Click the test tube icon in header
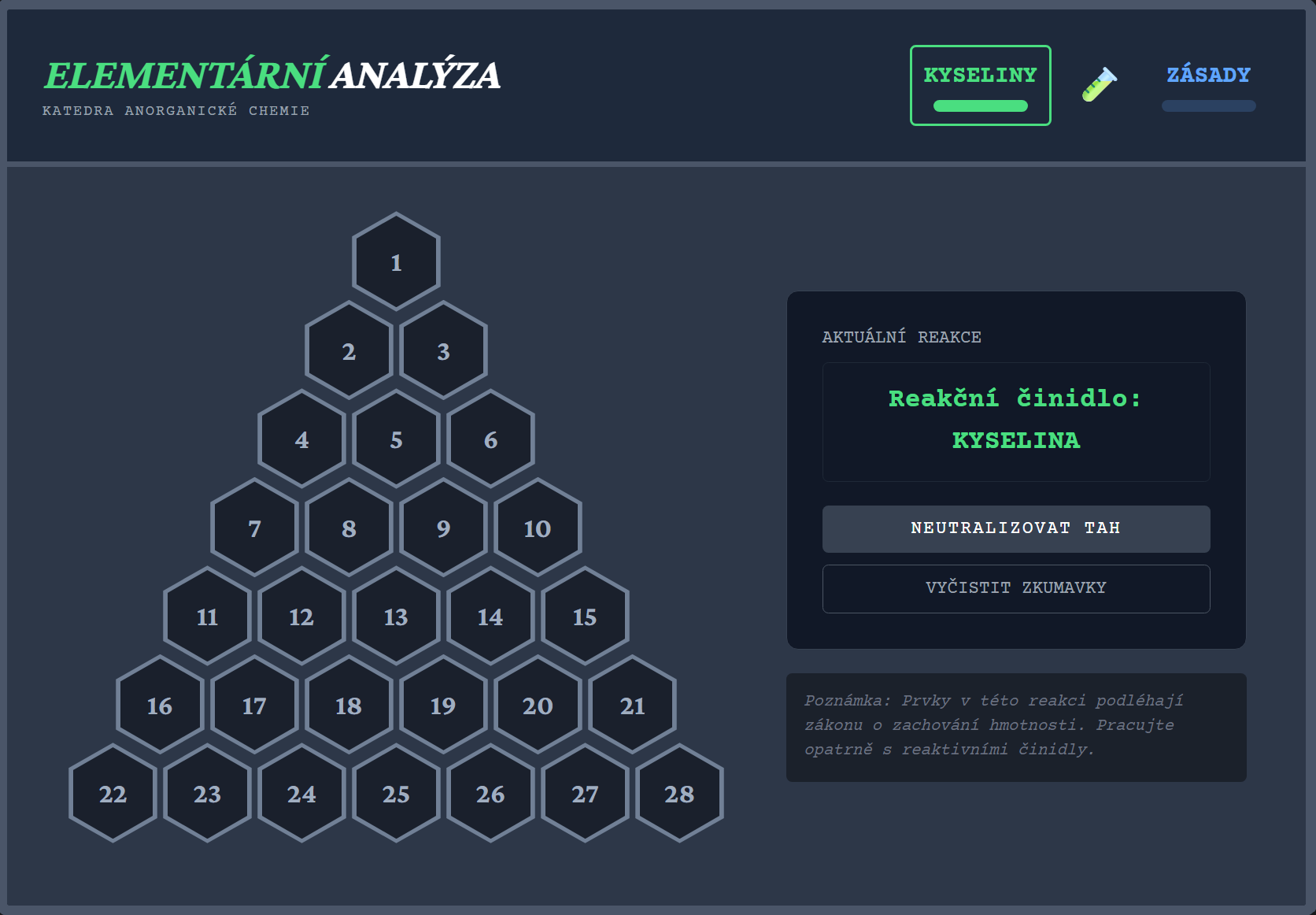1316x915 pixels. tap(1099, 84)
